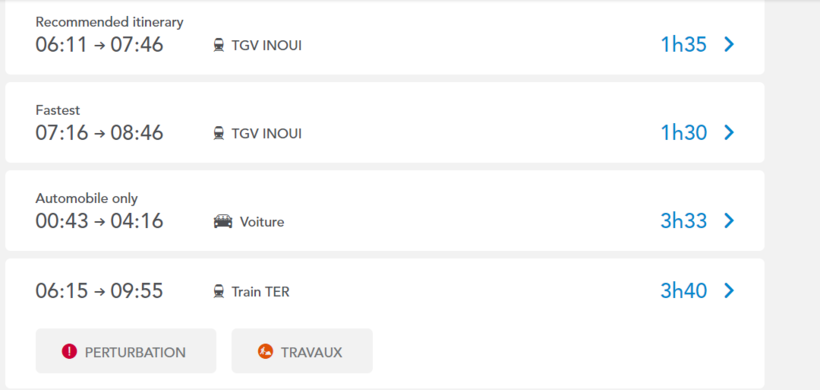Click the red exclamation PERTURBATION icon

pos(69,352)
